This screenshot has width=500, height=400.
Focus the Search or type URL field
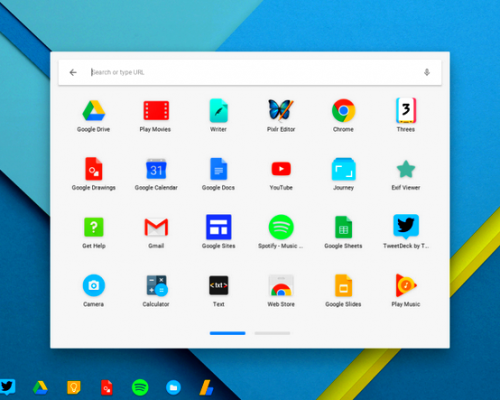click(250, 72)
